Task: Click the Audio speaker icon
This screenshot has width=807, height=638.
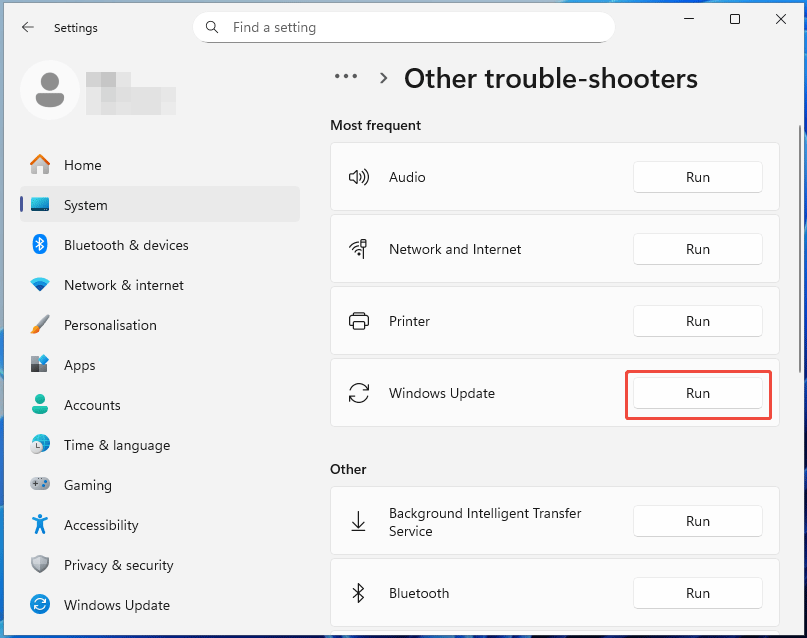Action: (x=359, y=176)
